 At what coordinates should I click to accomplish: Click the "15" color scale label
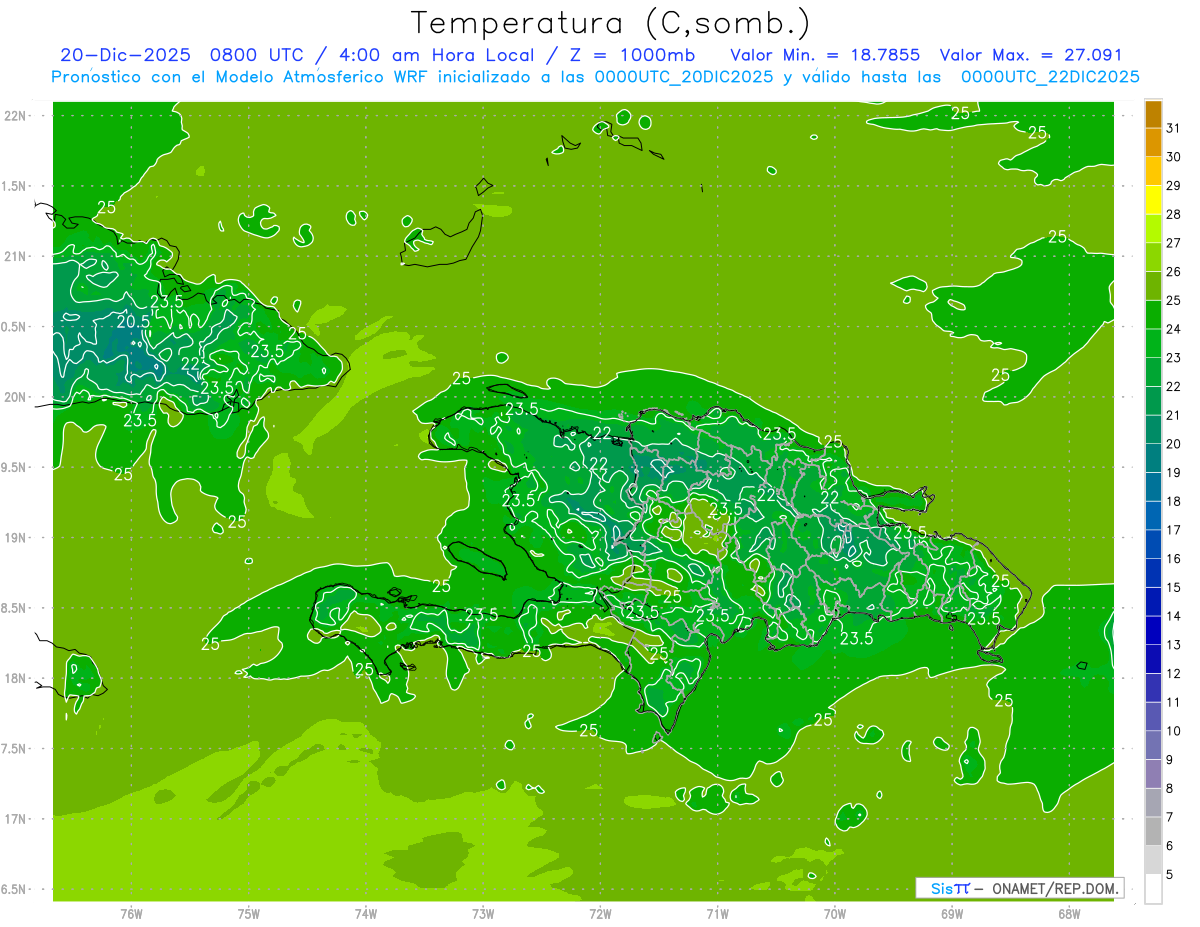point(1174,588)
